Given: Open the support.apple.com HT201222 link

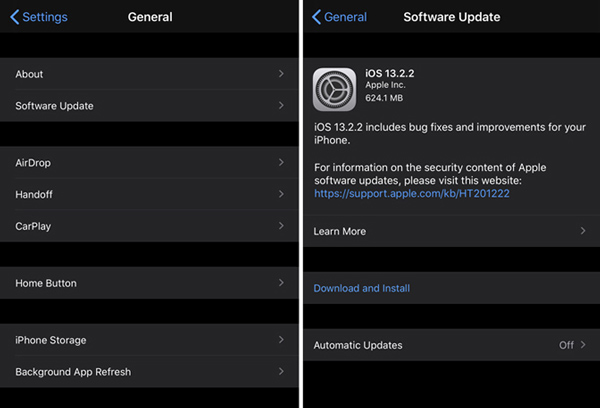Looking at the screenshot, I should point(412,194).
